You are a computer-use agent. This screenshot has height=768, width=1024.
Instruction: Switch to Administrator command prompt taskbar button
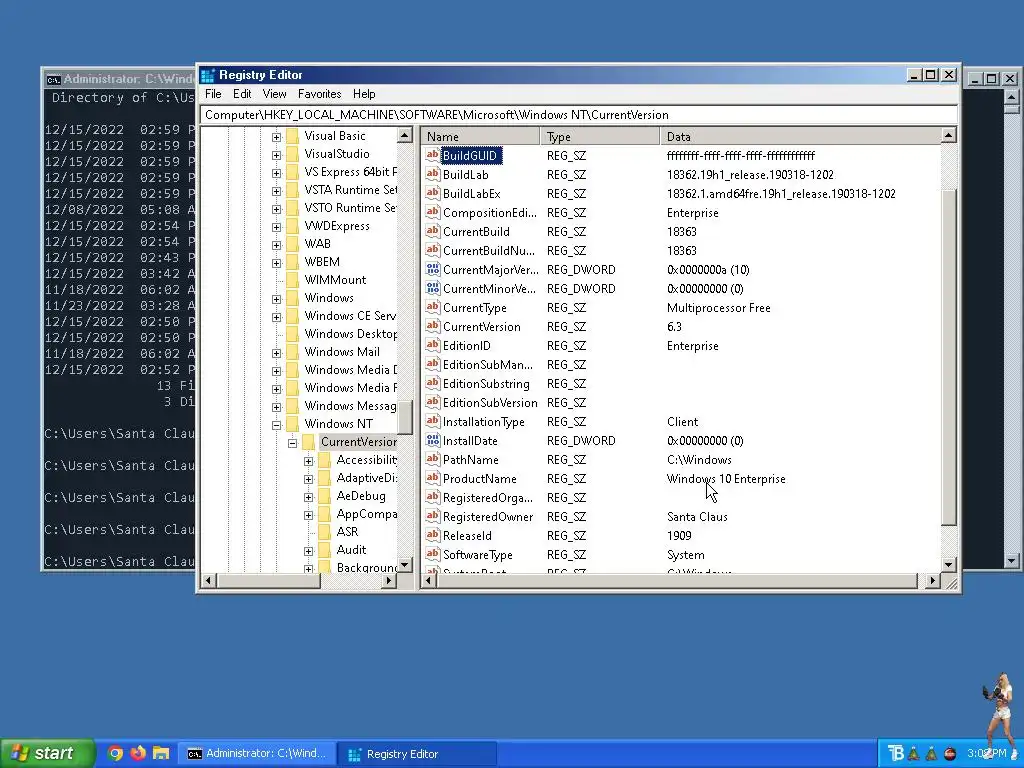[x=257, y=754]
